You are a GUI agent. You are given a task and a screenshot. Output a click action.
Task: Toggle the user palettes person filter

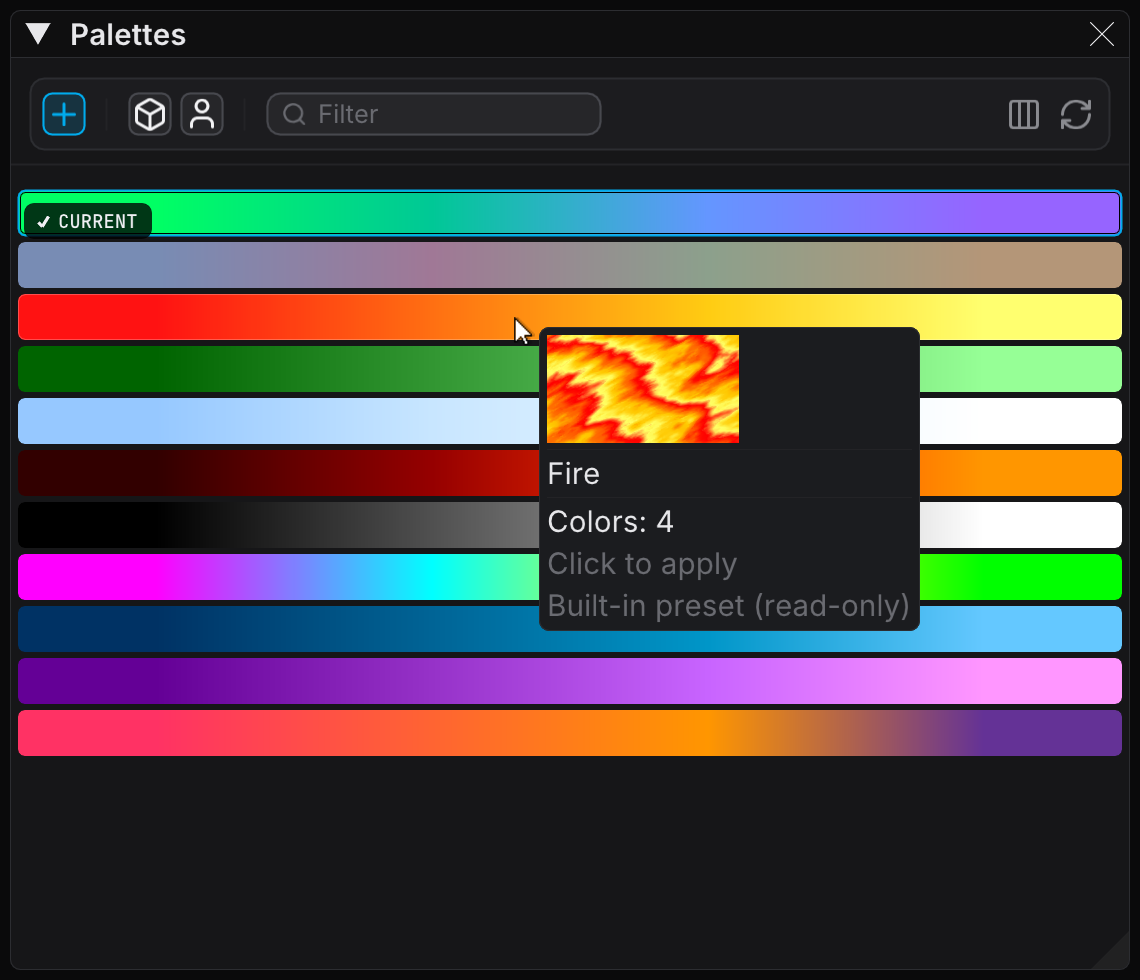click(x=202, y=114)
